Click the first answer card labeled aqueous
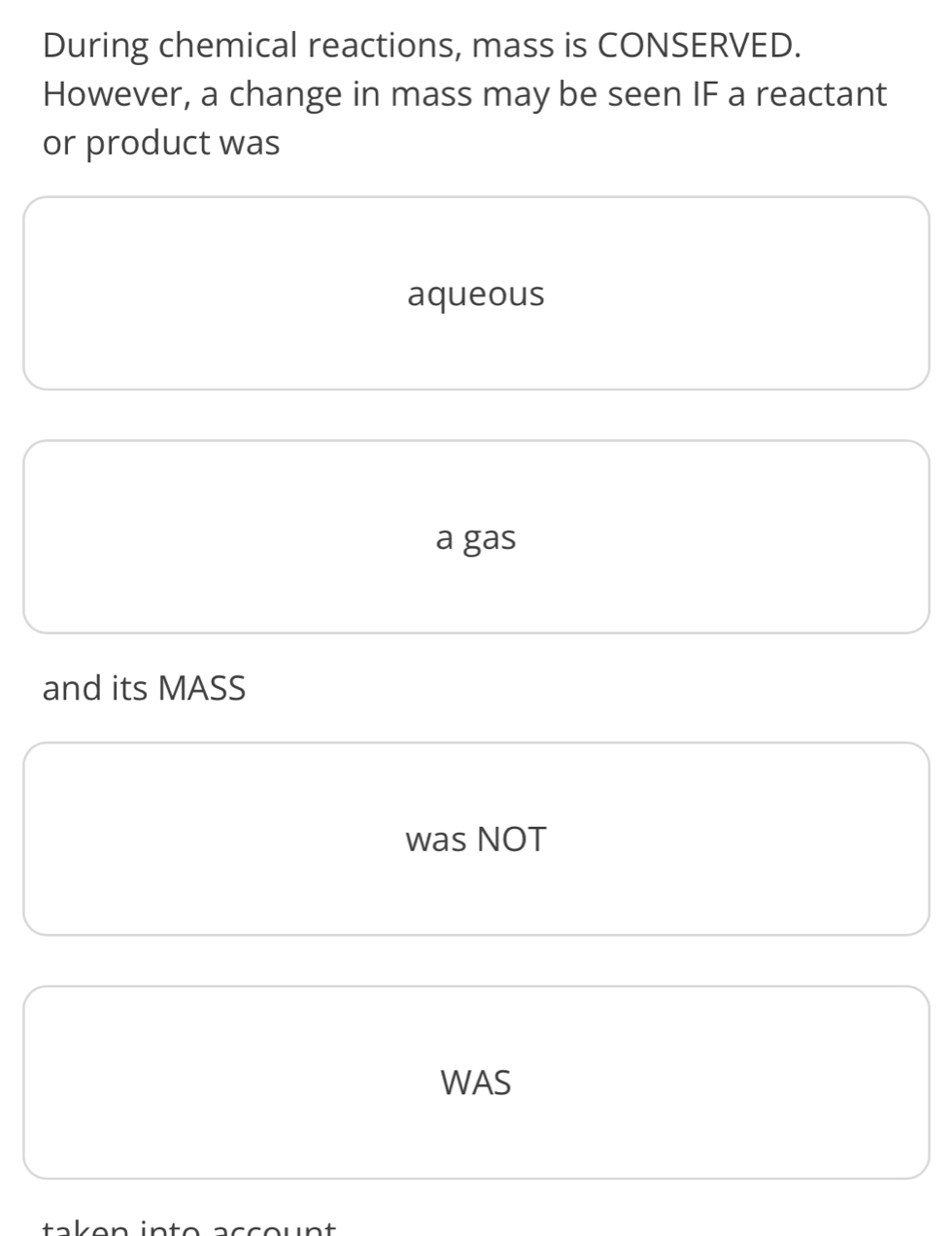This screenshot has height=1236, width=952. tap(475, 292)
